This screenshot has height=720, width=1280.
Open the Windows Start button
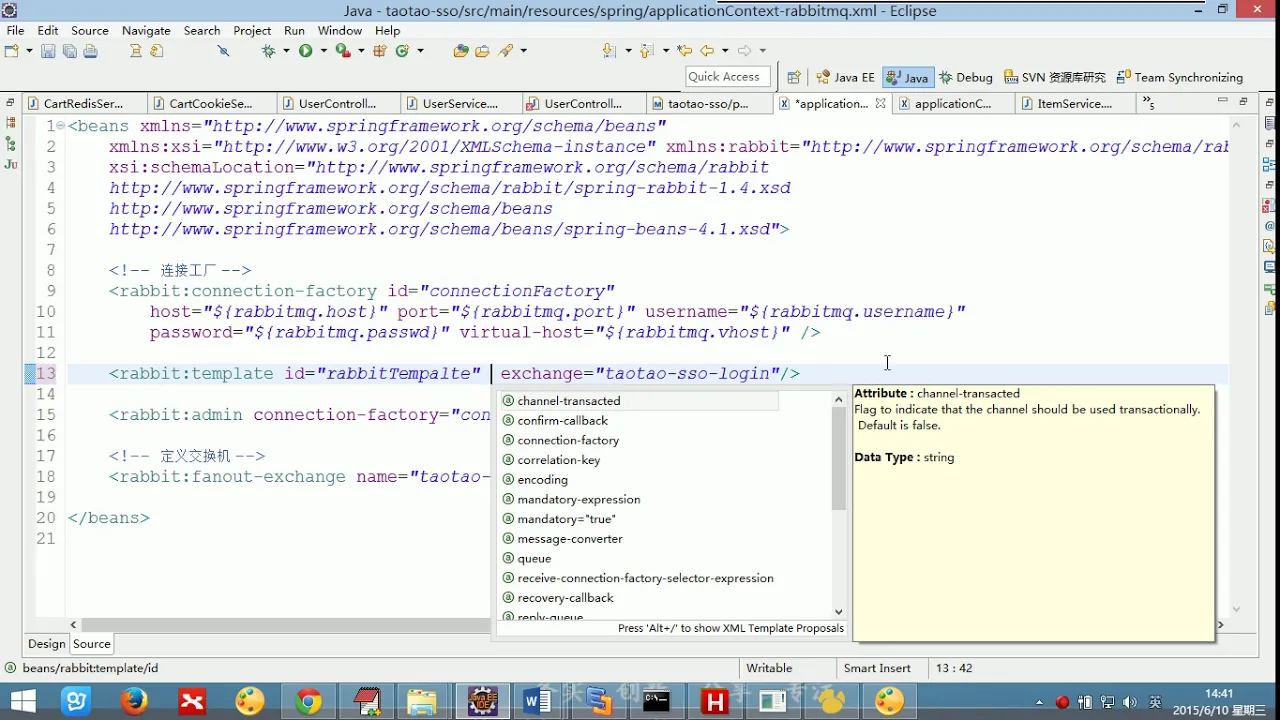point(22,701)
